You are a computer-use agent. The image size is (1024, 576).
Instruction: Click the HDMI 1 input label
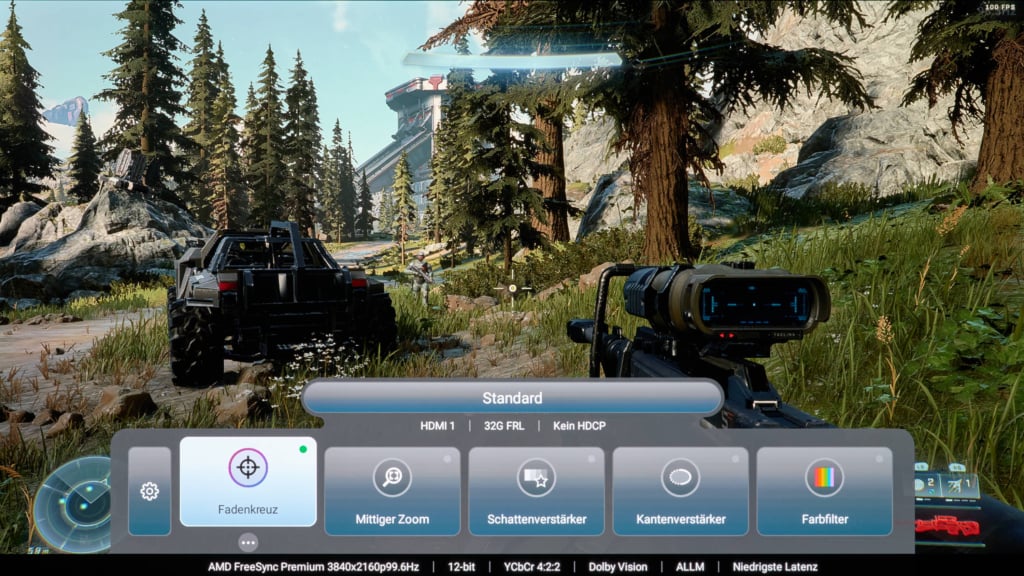click(437, 426)
